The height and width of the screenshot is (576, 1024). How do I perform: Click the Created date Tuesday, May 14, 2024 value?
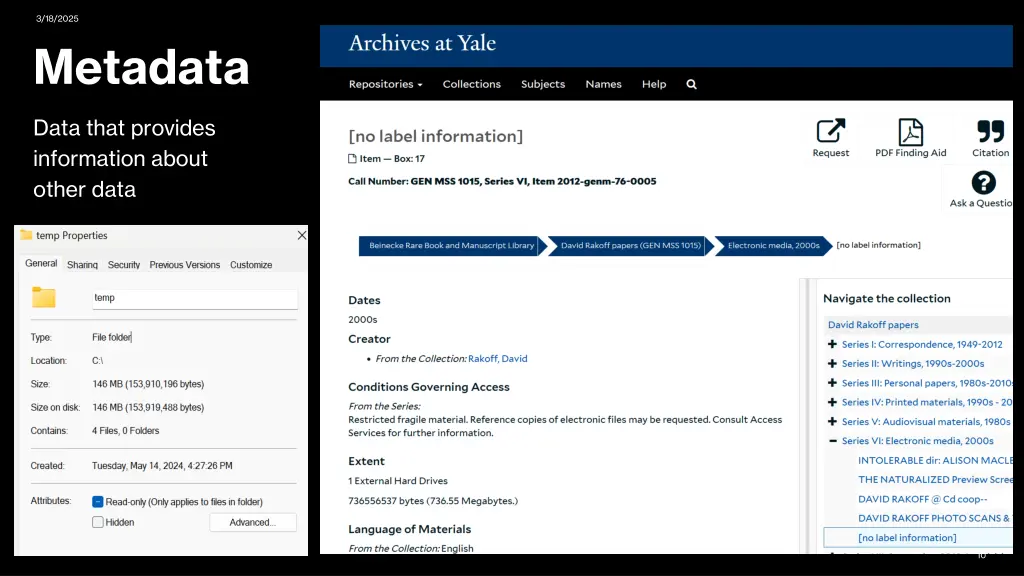click(162, 466)
